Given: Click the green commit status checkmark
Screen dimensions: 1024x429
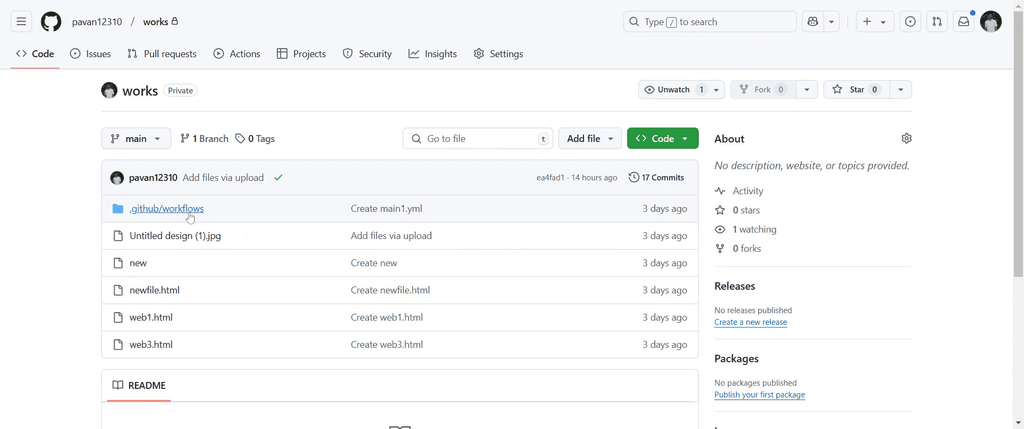Looking at the screenshot, I should 279,177.
